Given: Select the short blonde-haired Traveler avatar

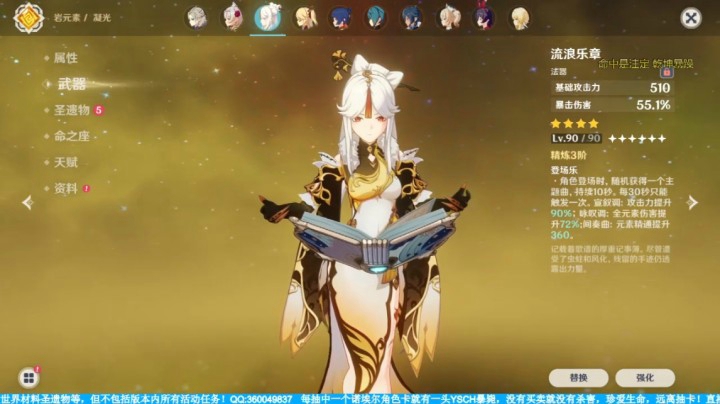Looking at the screenshot, I should [x=520, y=18].
